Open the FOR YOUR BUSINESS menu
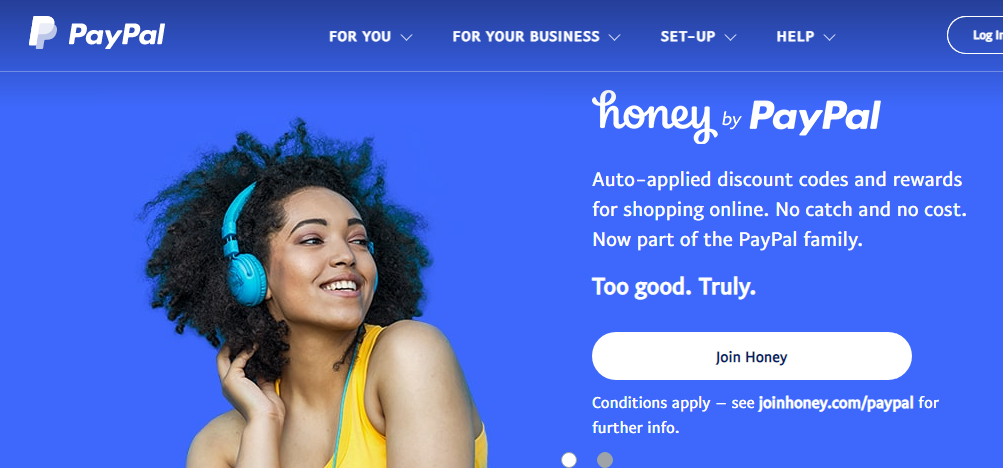The image size is (1003, 468). click(x=526, y=37)
